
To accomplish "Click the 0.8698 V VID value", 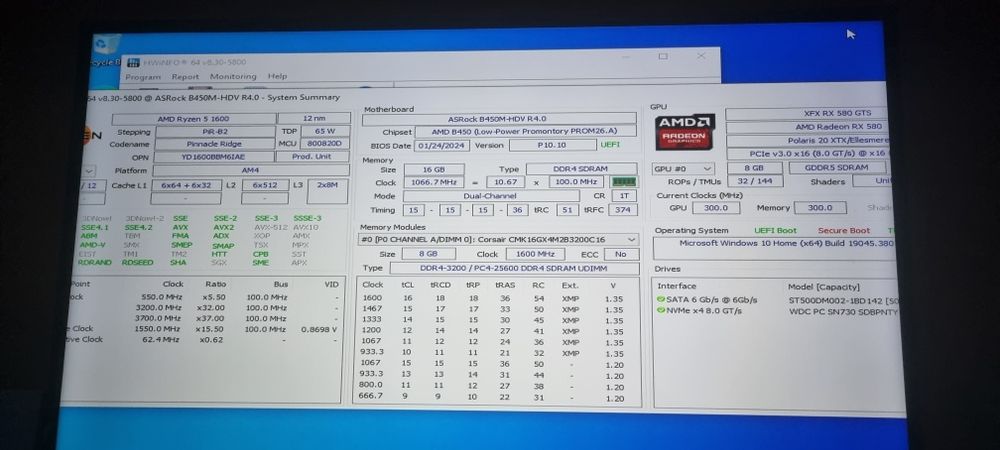I will 319,330.
